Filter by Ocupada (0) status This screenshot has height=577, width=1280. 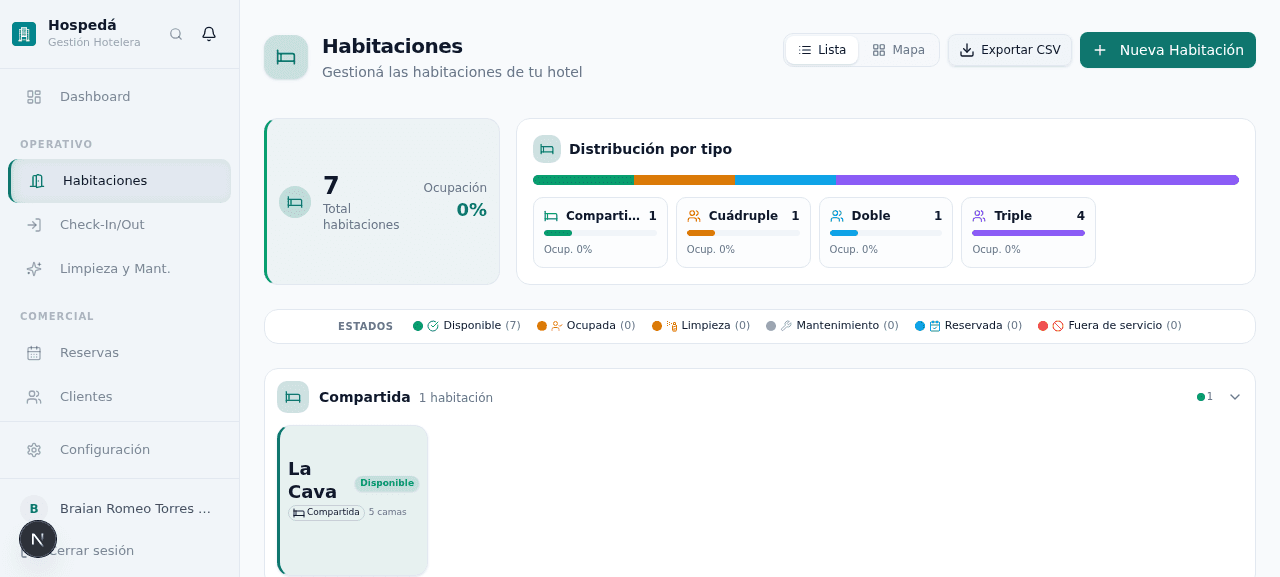586,326
